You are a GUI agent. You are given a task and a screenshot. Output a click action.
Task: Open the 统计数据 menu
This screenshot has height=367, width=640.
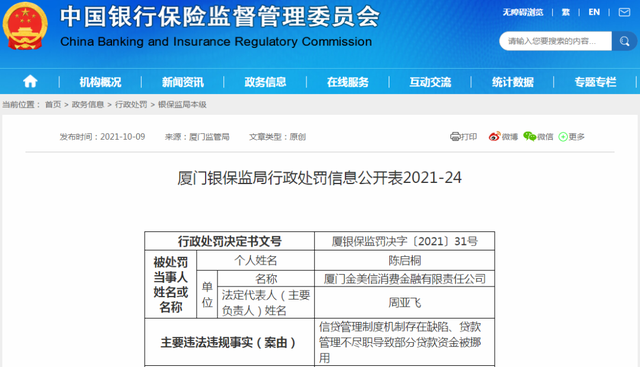coord(513,82)
